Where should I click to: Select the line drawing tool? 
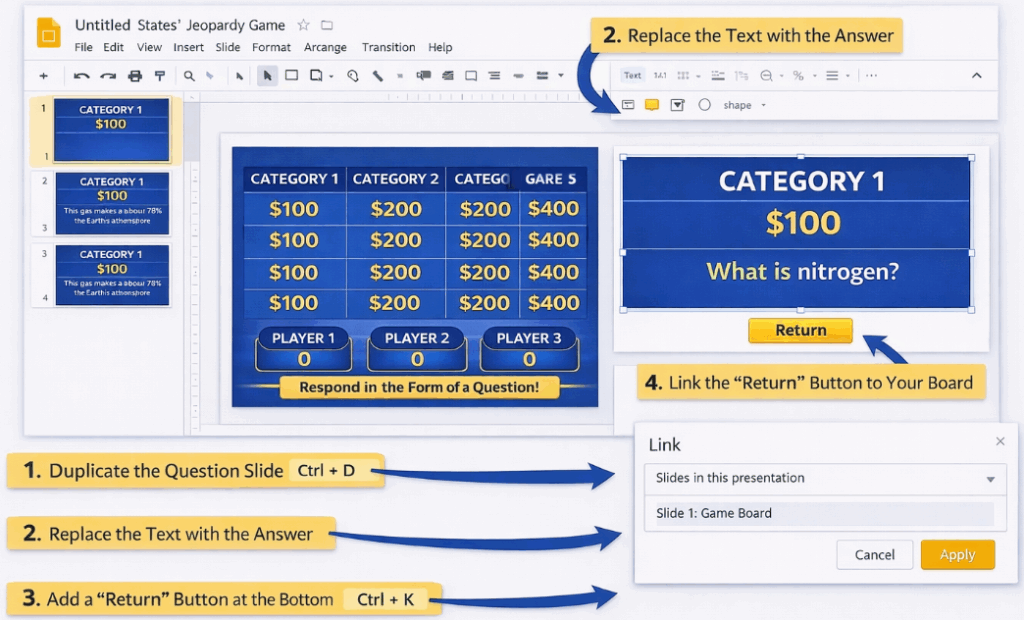(379, 75)
